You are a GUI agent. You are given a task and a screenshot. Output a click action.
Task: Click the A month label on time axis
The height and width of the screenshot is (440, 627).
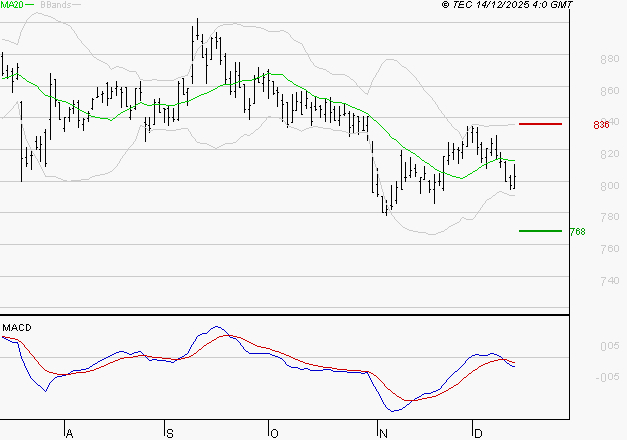(x=69, y=434)
